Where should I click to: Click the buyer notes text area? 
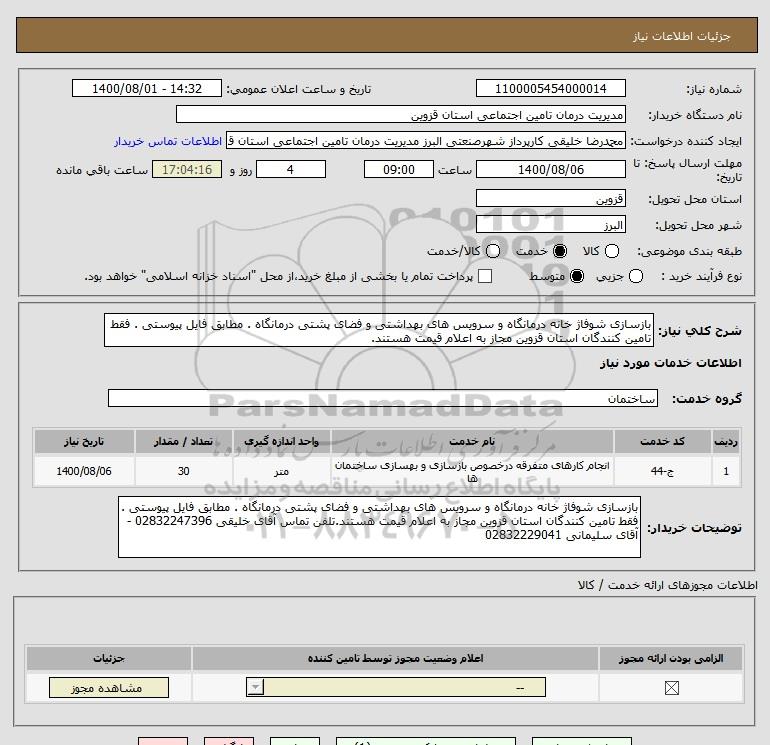pyautogui.click(x=379, y=527)
